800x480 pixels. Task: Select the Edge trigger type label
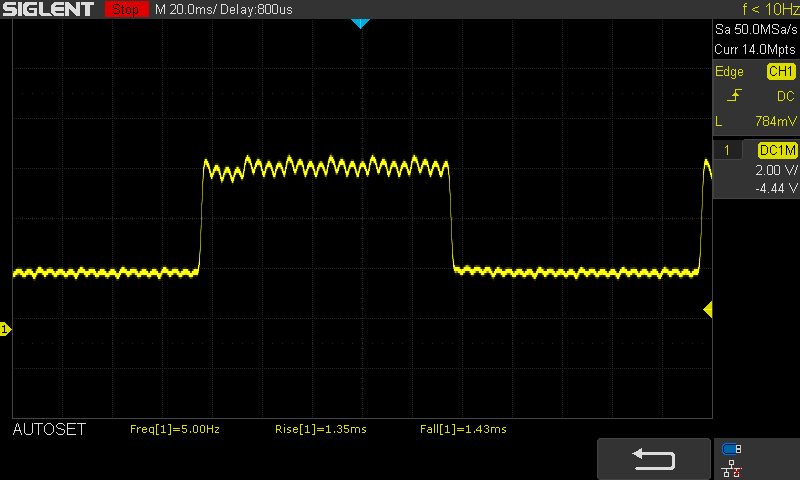point(729,71)
